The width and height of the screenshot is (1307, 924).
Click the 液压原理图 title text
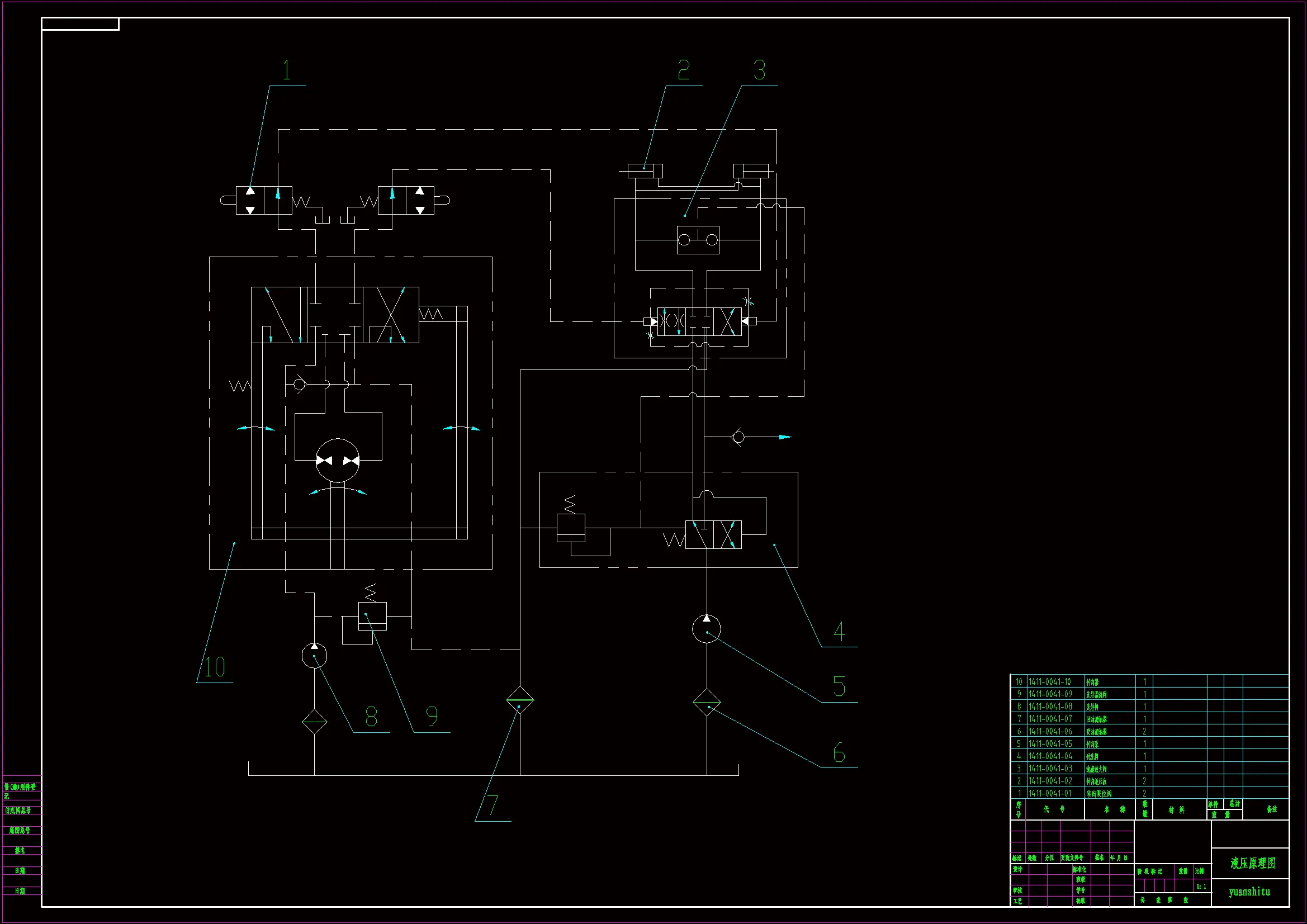(1252, 863)
